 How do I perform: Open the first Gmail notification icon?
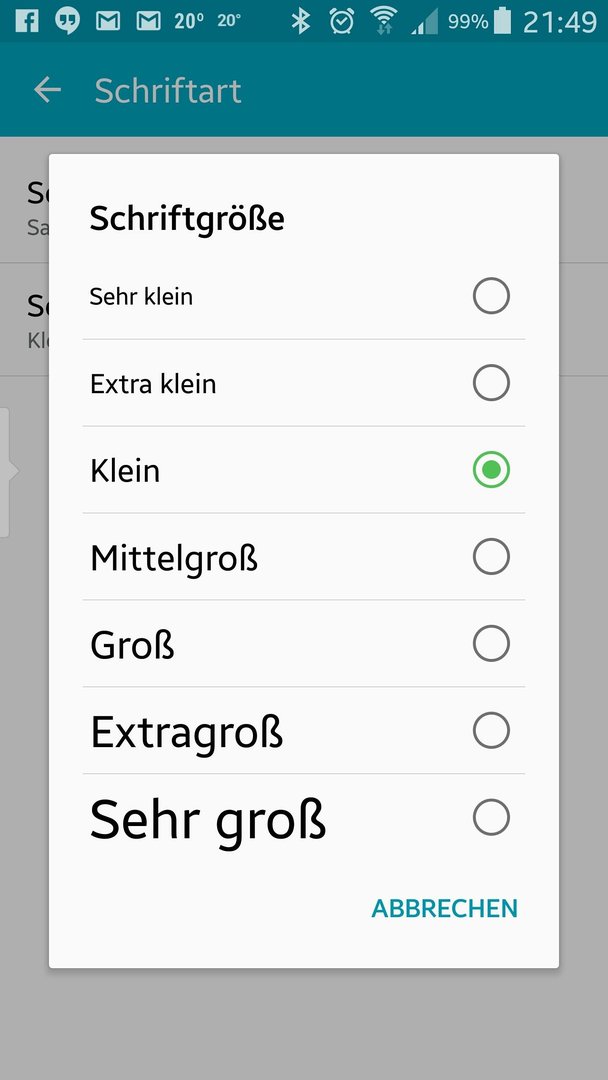(x=108, y=21)
